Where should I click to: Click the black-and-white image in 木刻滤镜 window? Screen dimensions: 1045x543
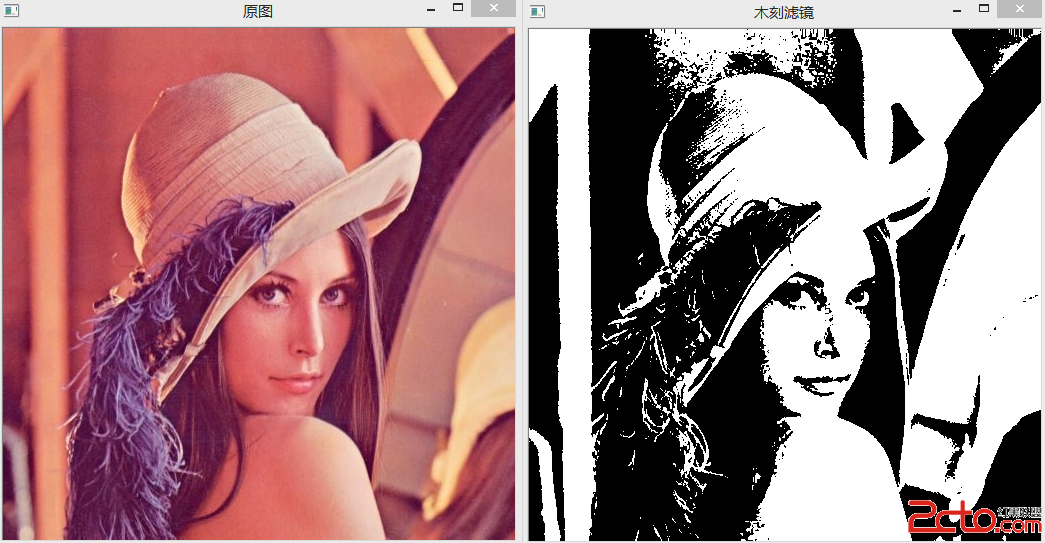coord(785,284)
